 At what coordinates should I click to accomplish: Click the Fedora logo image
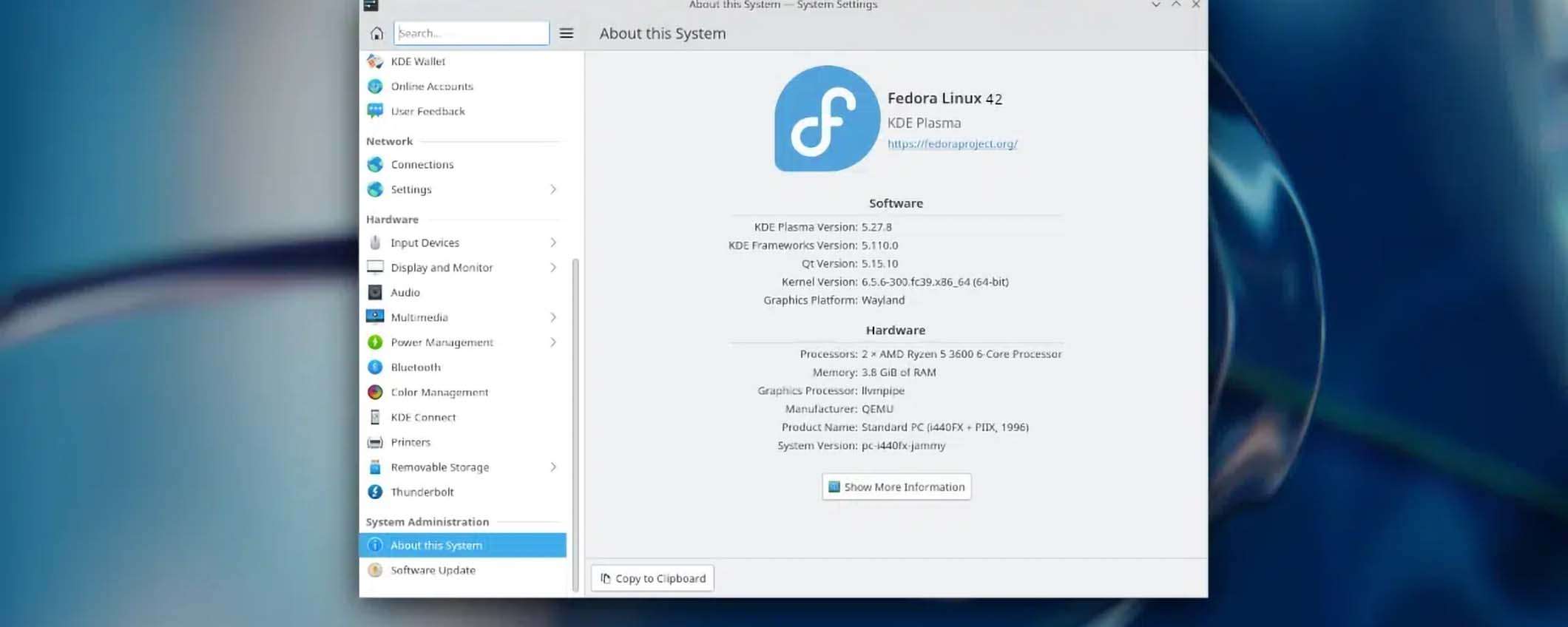click(x=827, y=118)
